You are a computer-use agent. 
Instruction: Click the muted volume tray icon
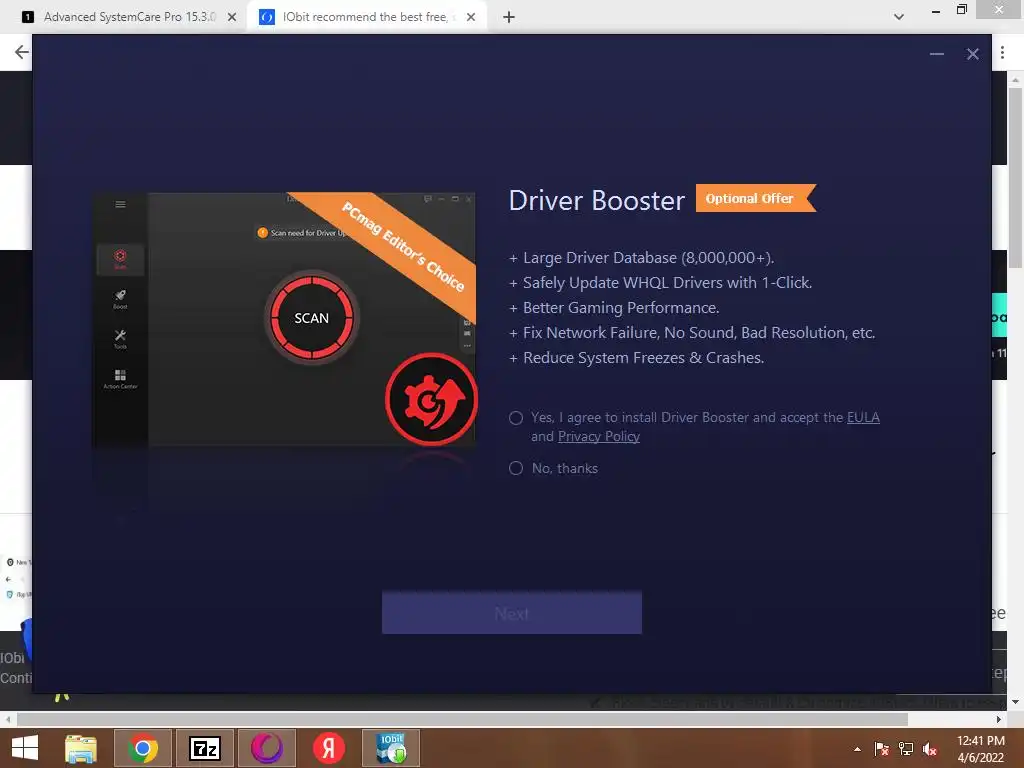(x=930, y=749)
